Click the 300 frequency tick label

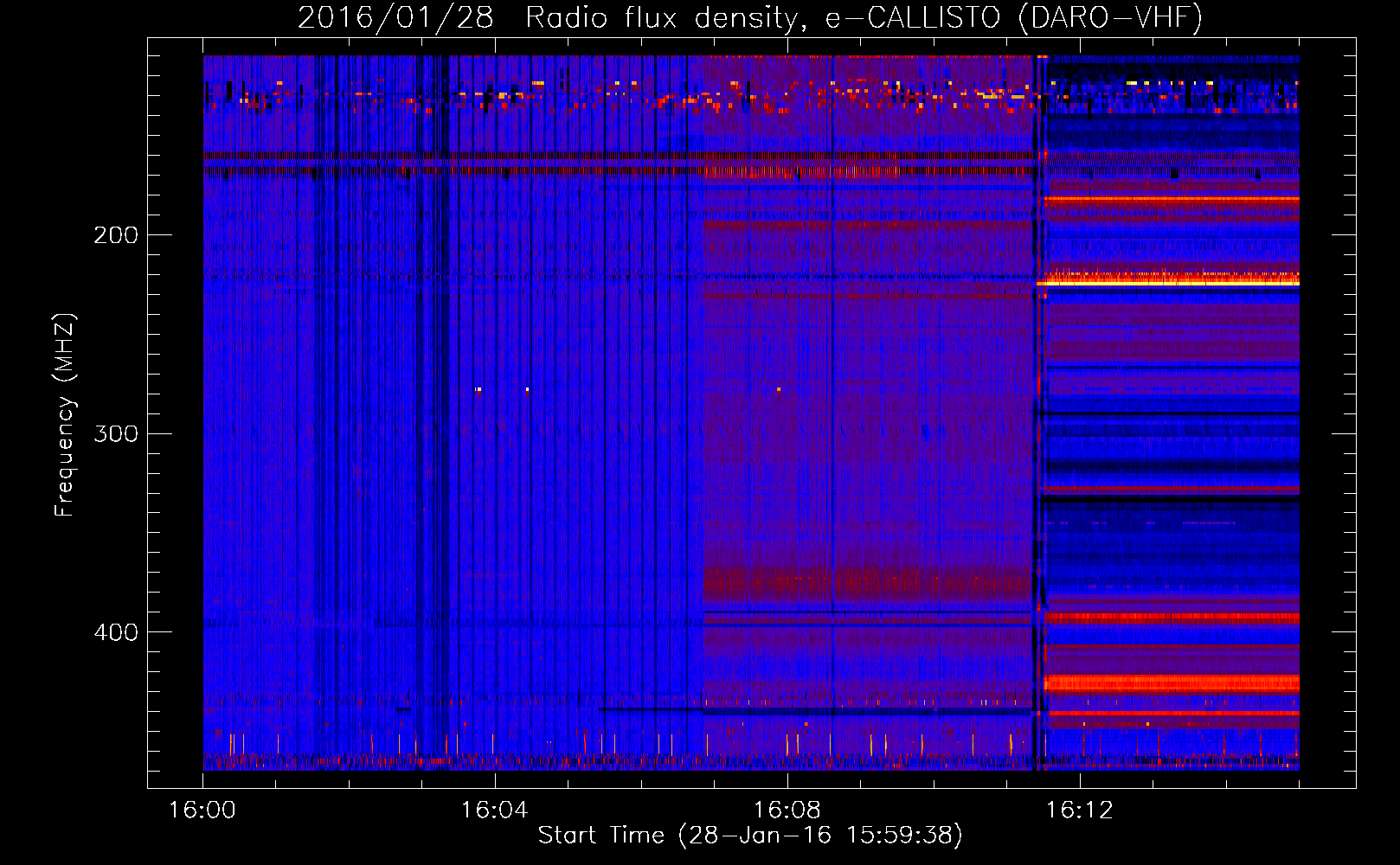(116, 433)
